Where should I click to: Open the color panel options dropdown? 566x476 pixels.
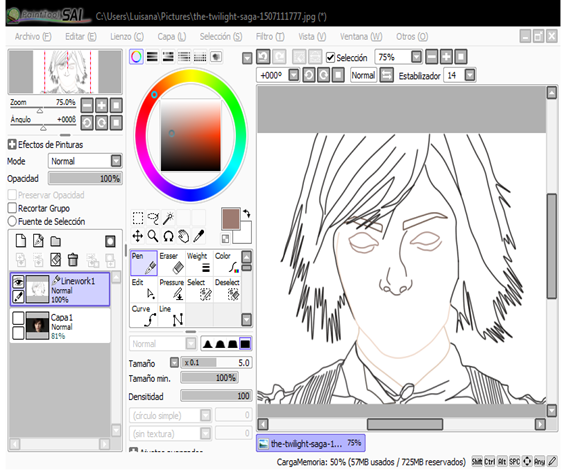coord(247,58)
